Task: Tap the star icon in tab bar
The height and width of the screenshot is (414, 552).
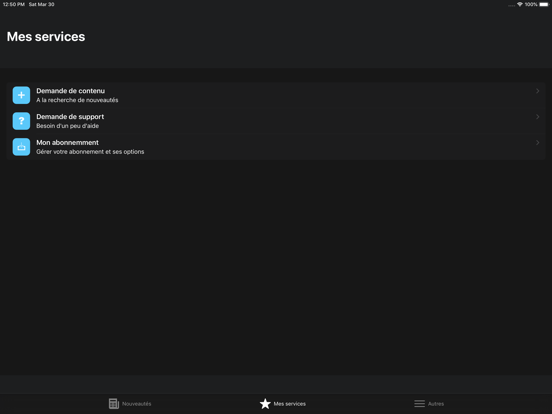Action: point(265,403)
